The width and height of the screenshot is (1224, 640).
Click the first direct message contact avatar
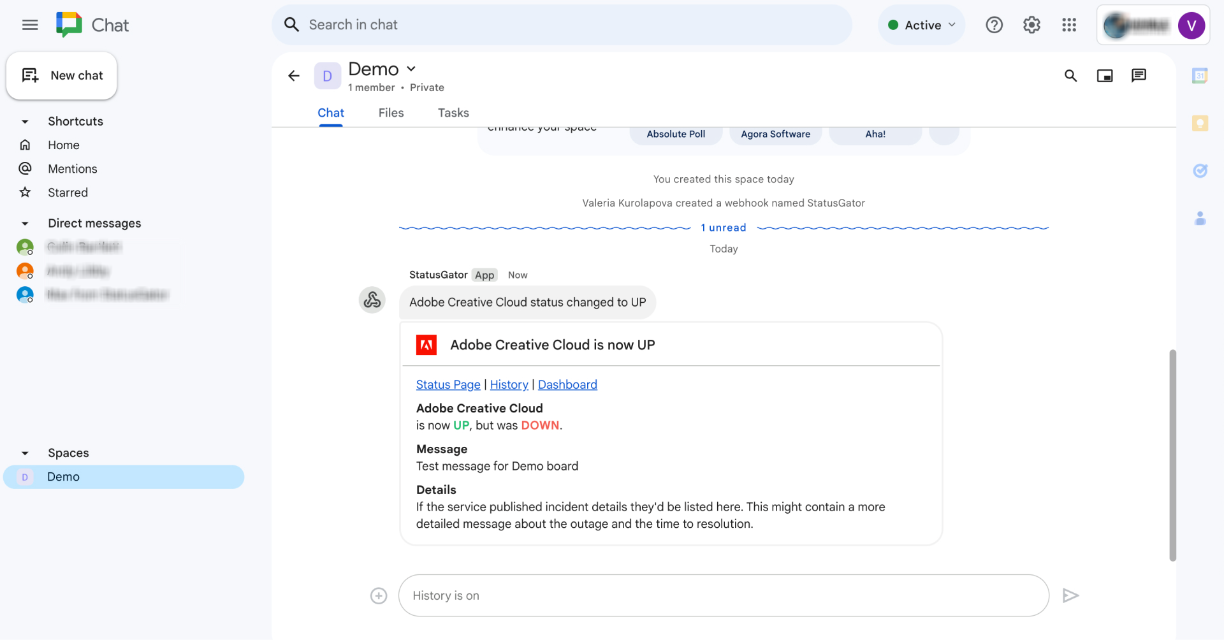pyautogui.click(x=25, y=247)
